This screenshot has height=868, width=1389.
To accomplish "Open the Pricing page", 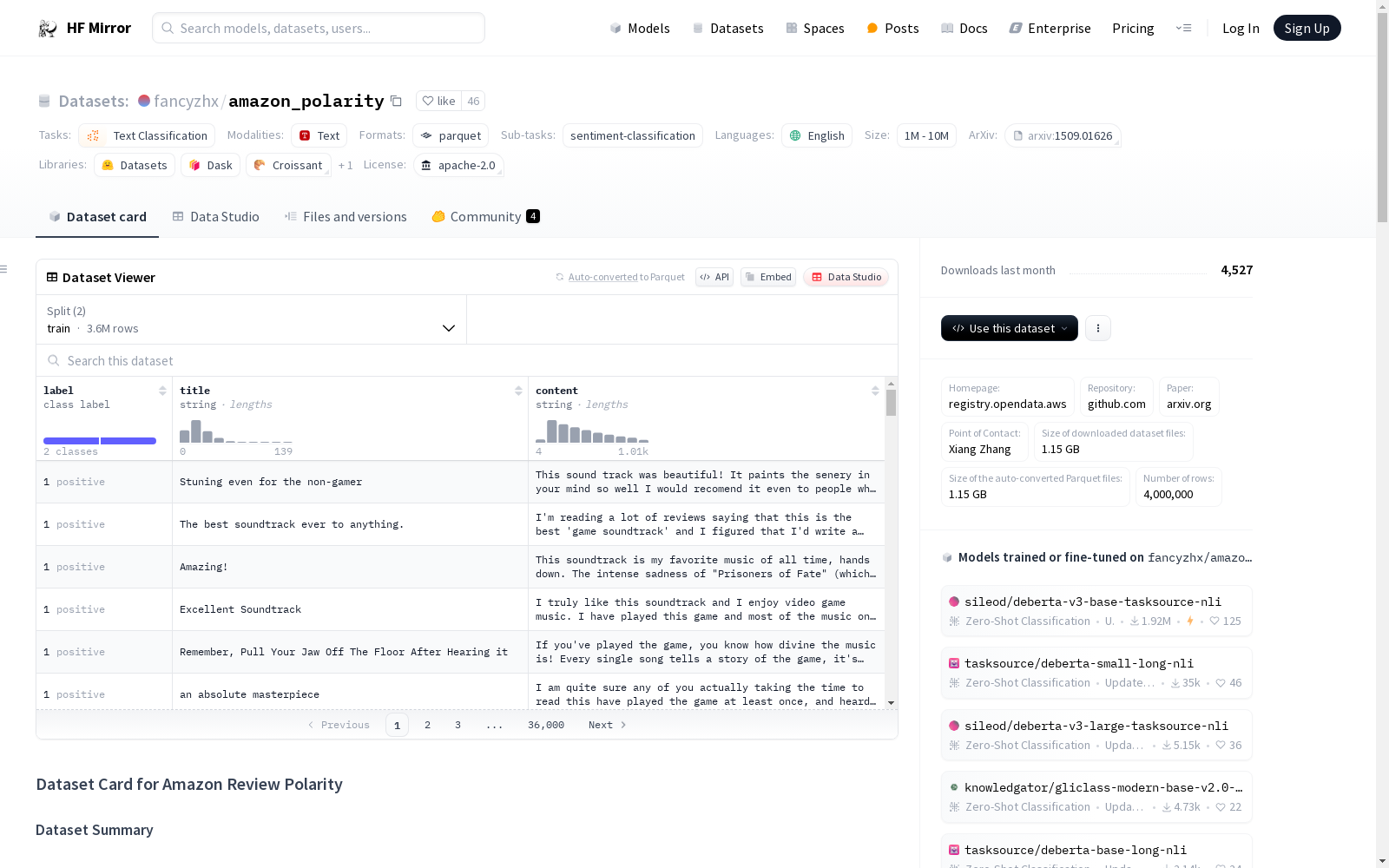I will click(1133, 29).
